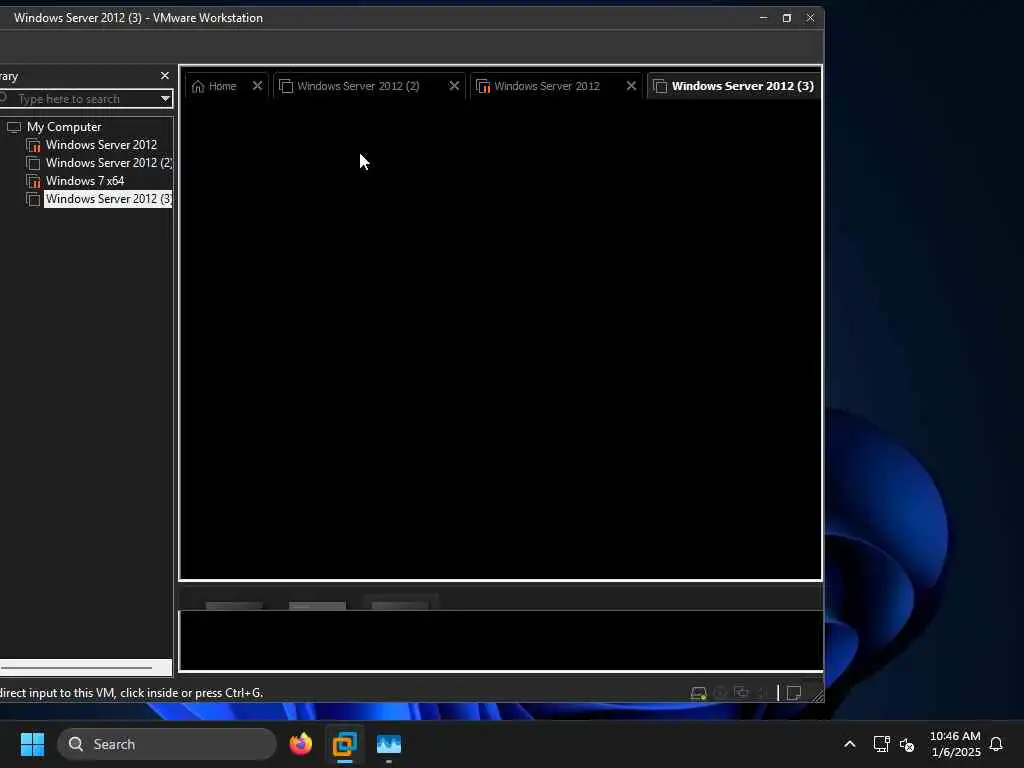Restore down the VMware Workstation window
1024x768 pixels.
pos(787,18)
